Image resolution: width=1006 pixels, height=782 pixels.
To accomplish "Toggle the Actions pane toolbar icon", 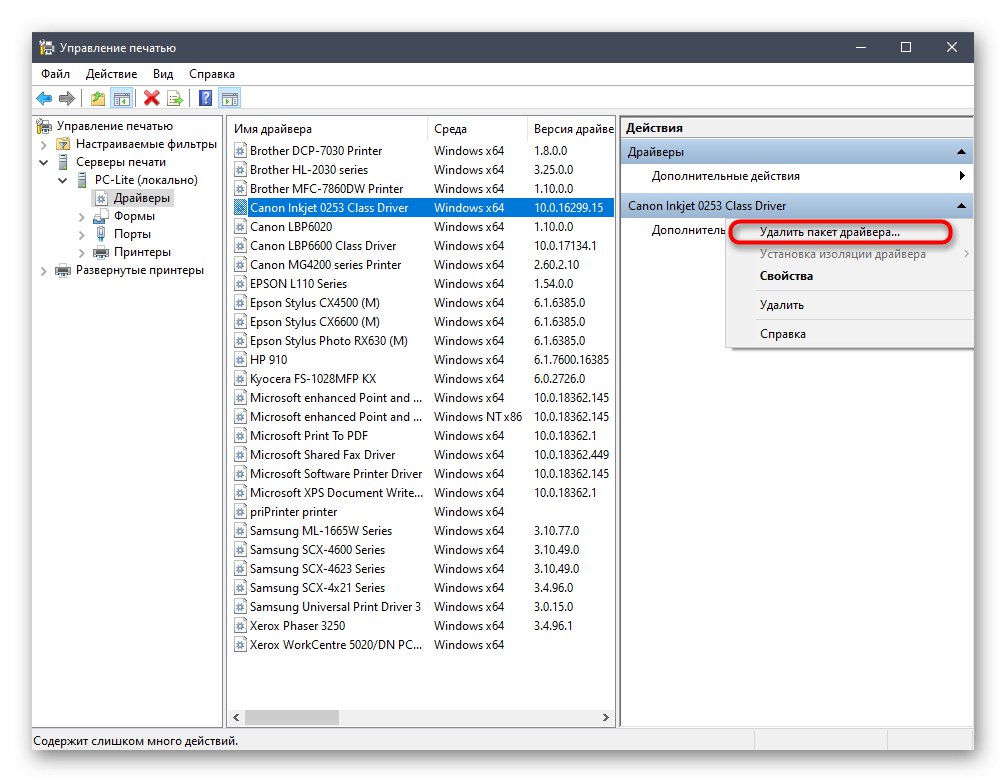I will click(230, 98).
